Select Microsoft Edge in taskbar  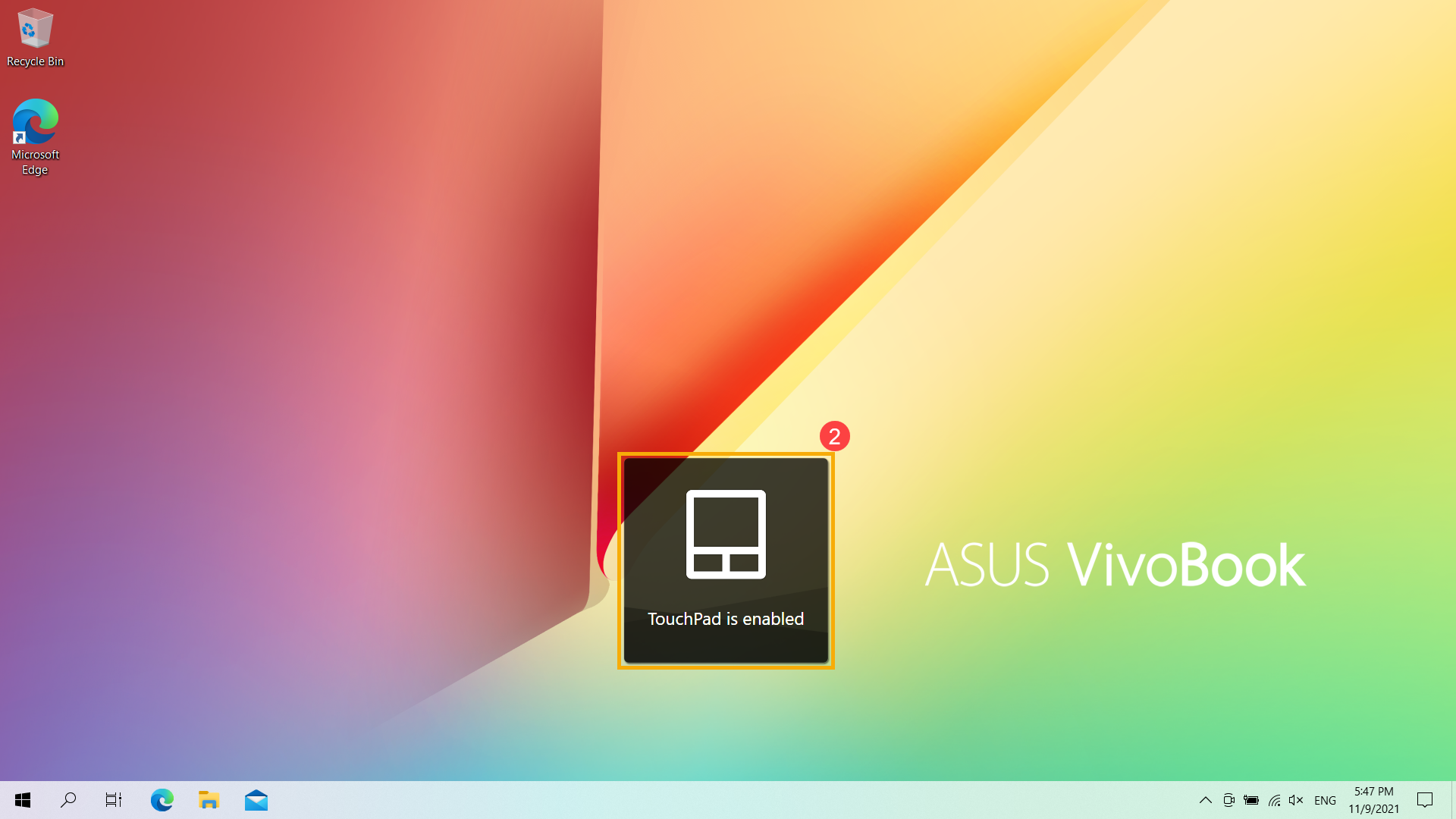(x=162, y=799)
